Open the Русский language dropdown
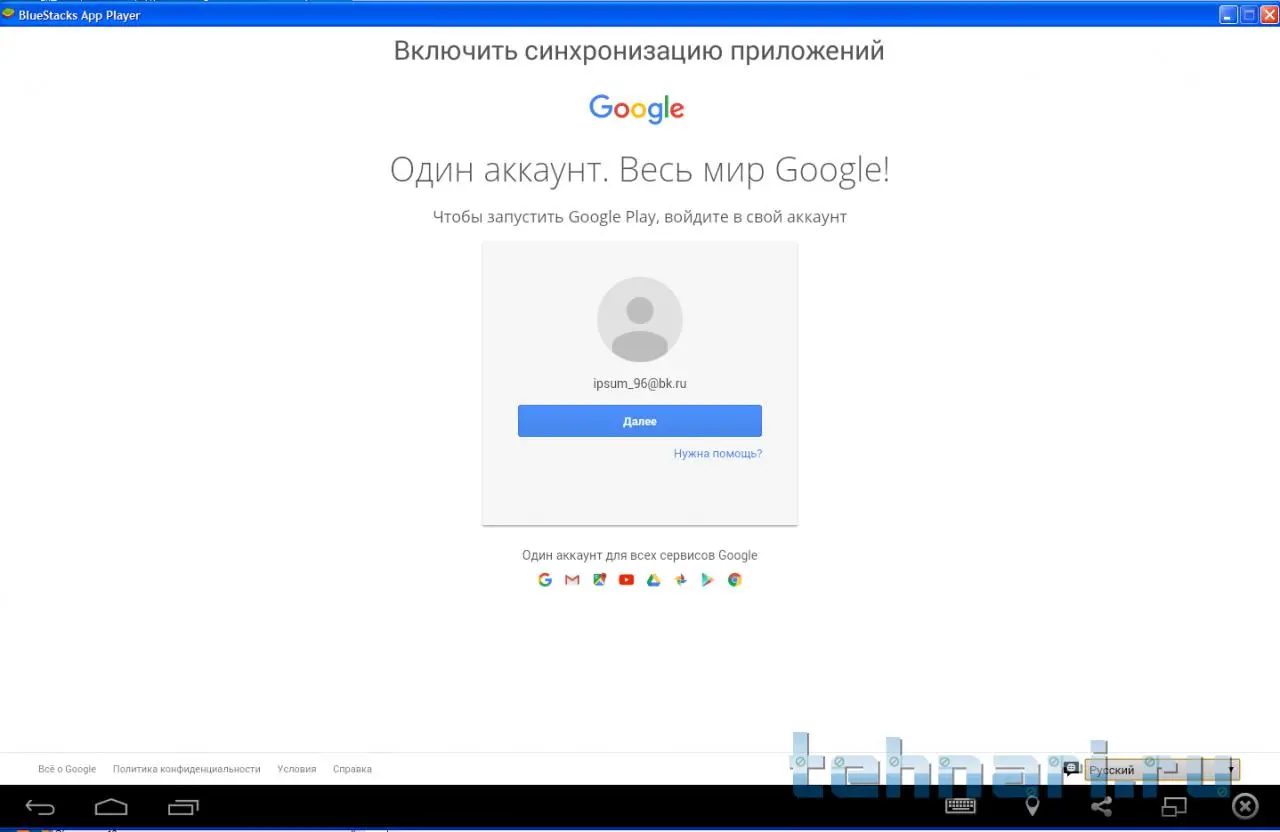1280x832 pixels. pos(1162,770)
